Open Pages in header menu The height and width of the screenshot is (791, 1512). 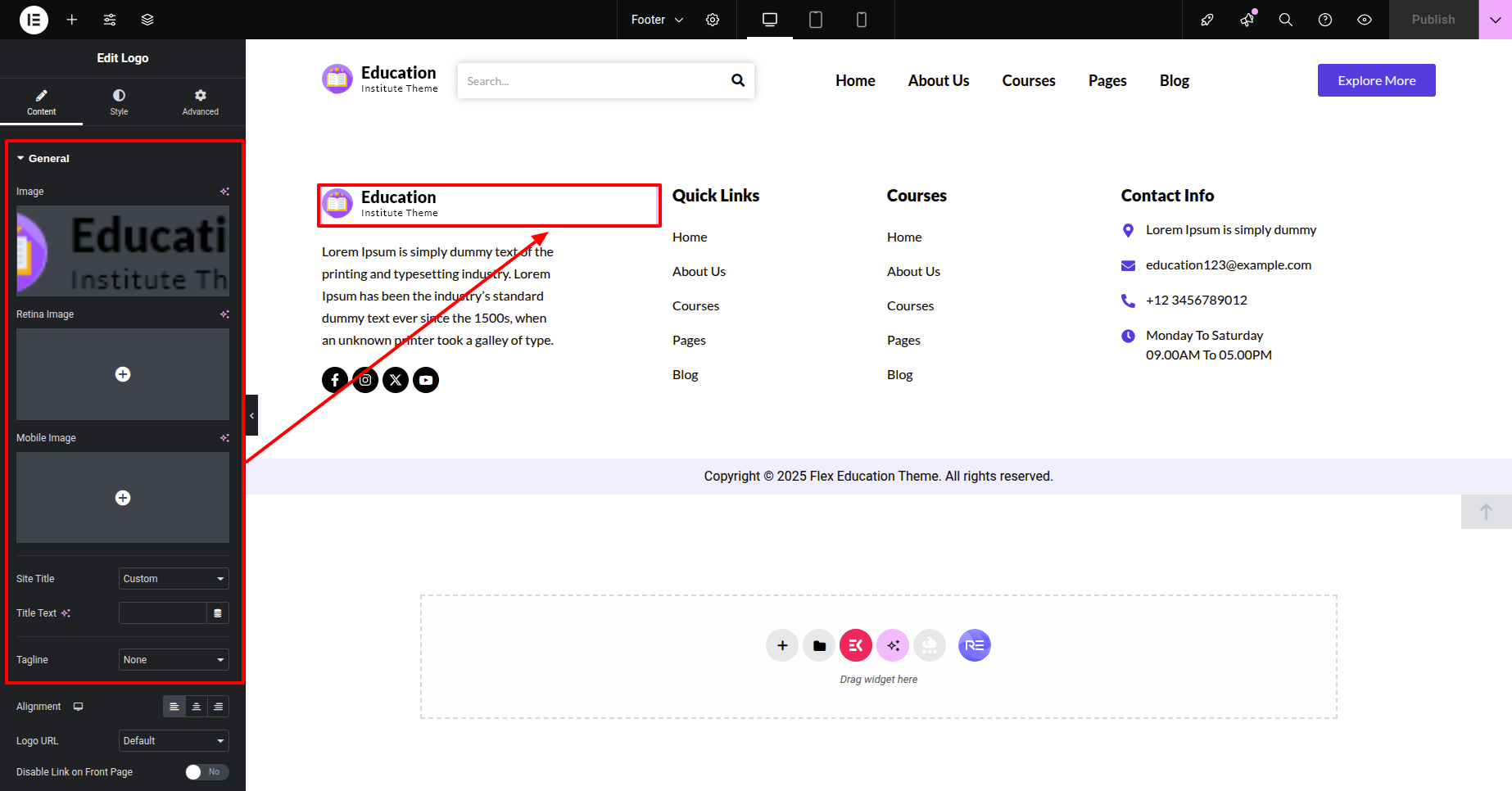[1107, 80]
